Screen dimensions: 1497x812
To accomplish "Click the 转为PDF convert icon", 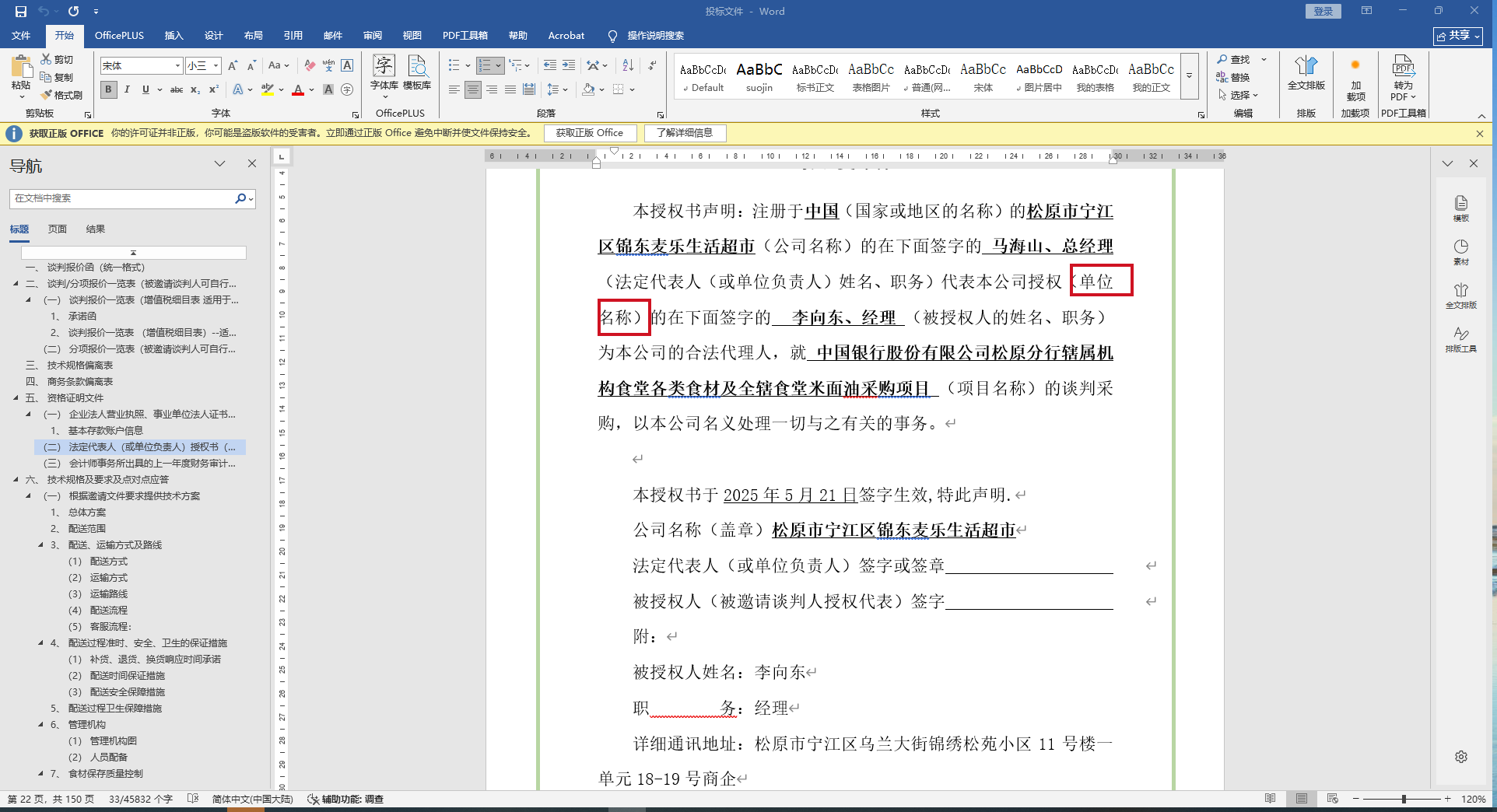I will (1404, 78).
